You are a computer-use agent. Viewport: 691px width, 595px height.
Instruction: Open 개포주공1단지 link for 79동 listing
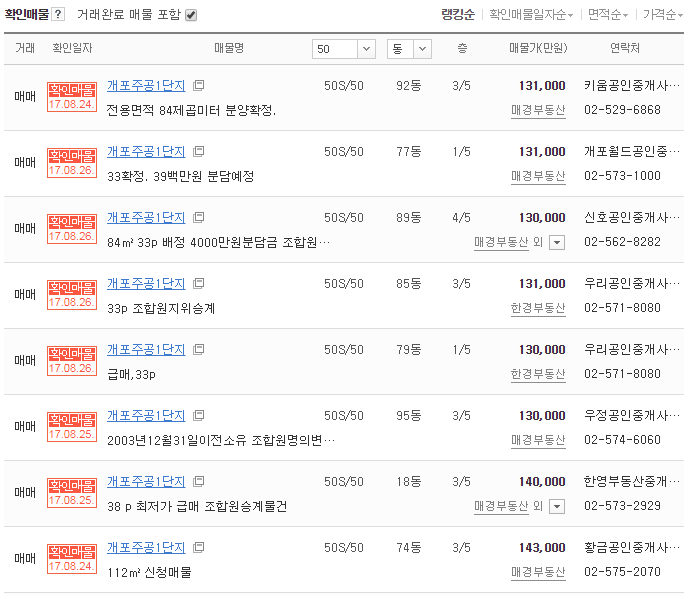tap(146, 350)
